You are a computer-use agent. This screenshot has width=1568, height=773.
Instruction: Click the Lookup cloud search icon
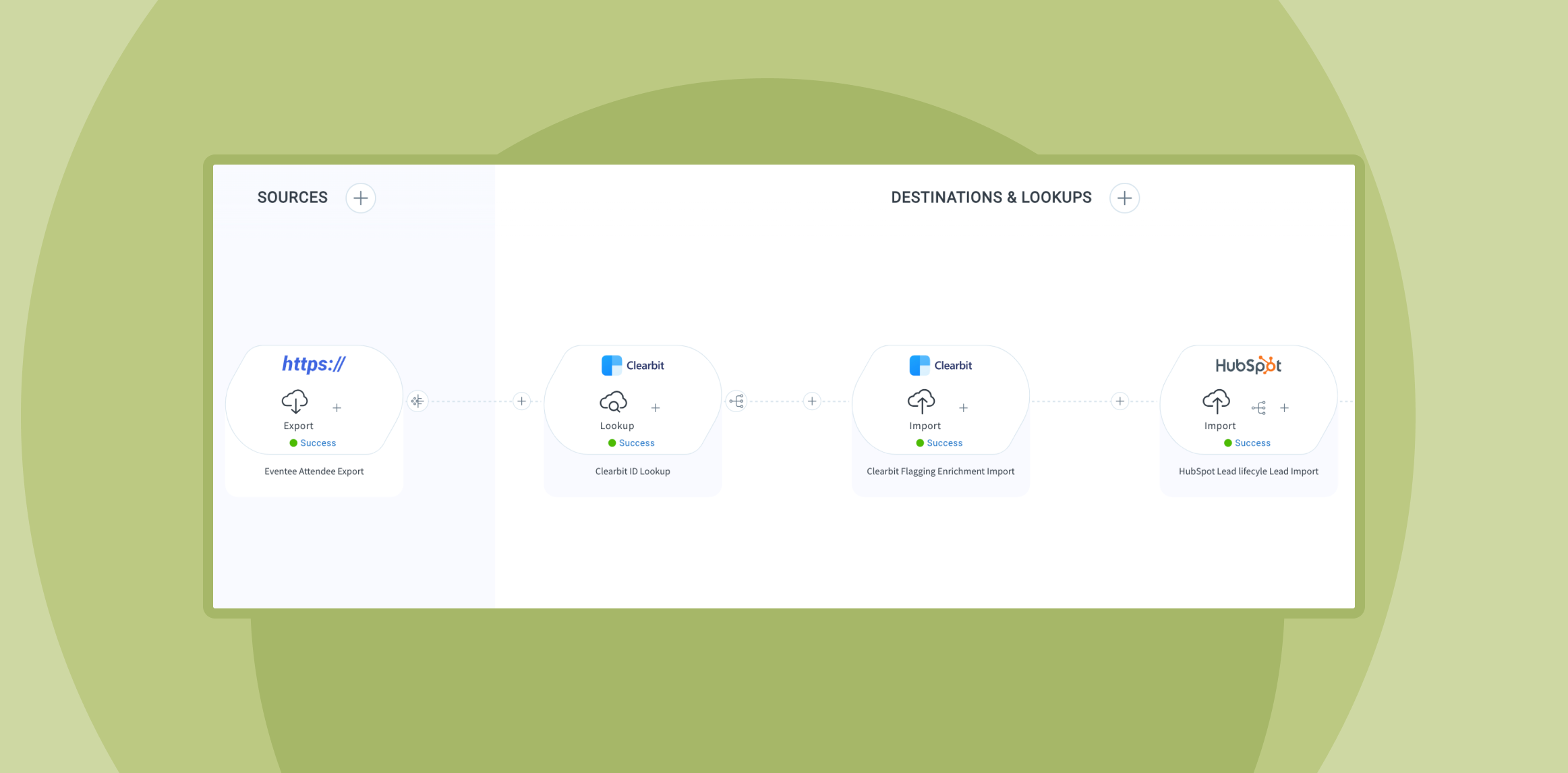(614, 402)
